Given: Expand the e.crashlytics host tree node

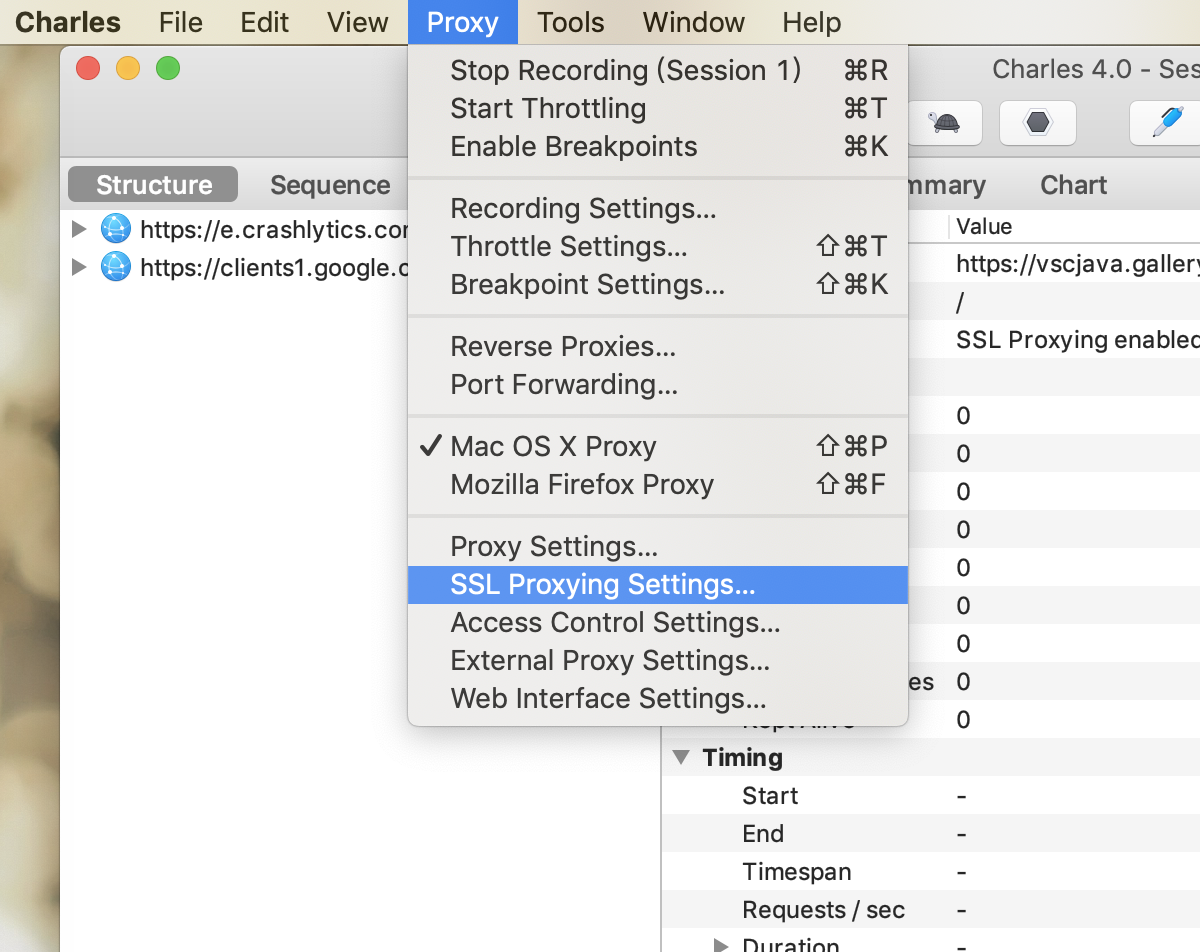Looking at the screenshot, I should [x=80, y=229].
